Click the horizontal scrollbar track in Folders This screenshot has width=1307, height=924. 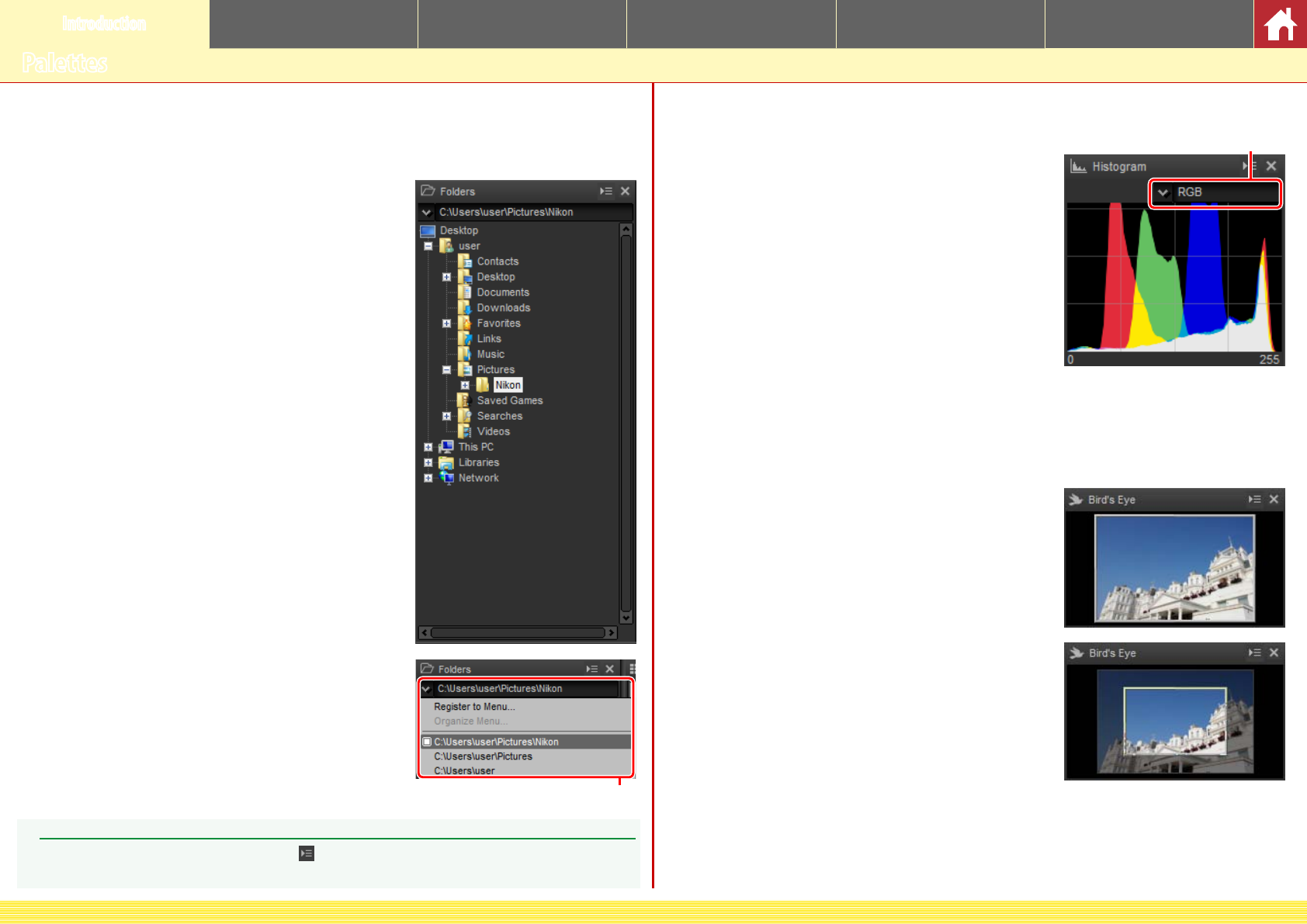pos(518,633)
